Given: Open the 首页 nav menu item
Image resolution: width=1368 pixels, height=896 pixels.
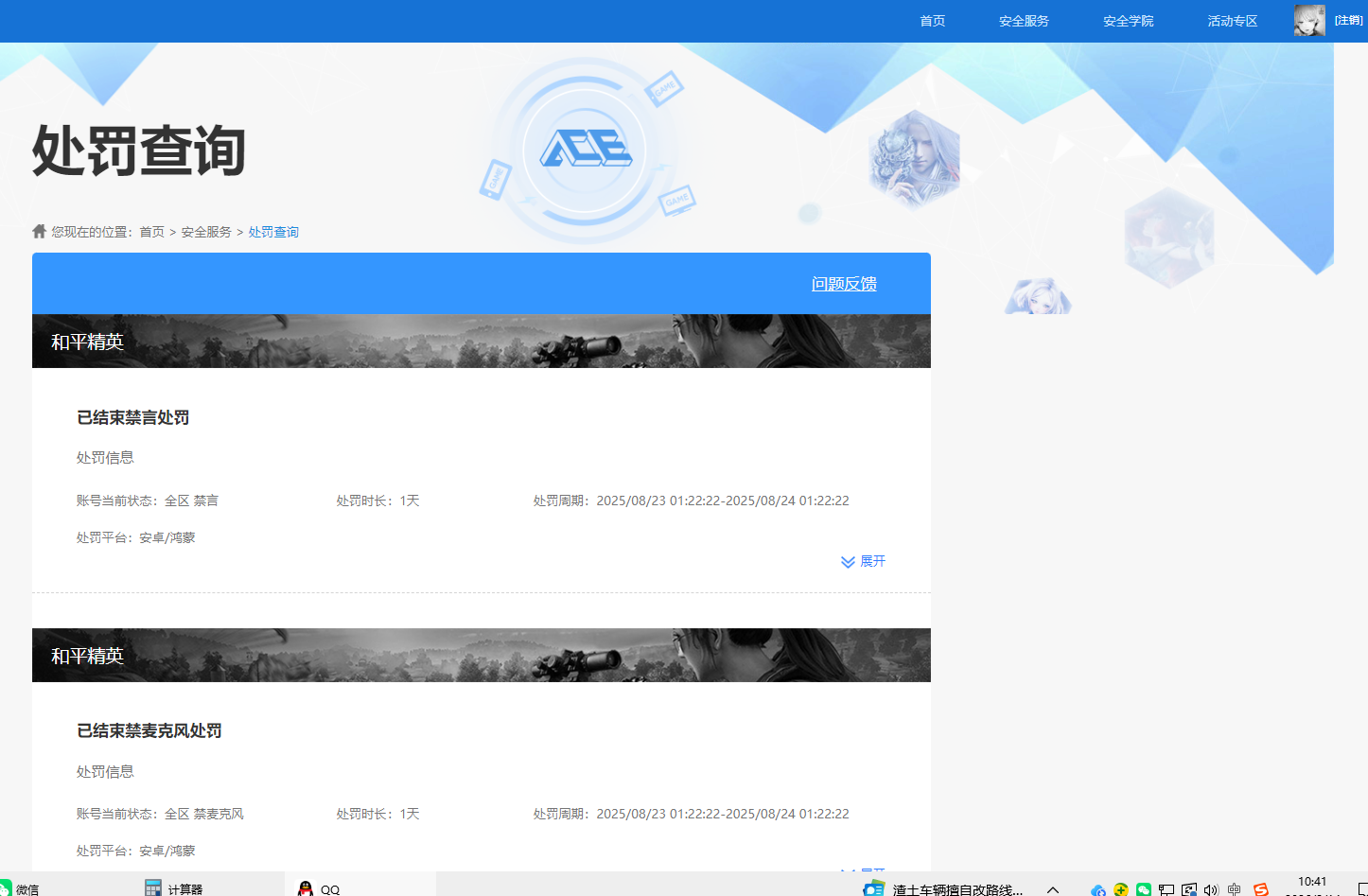Looking at the screenshot, I should point(932,21).
